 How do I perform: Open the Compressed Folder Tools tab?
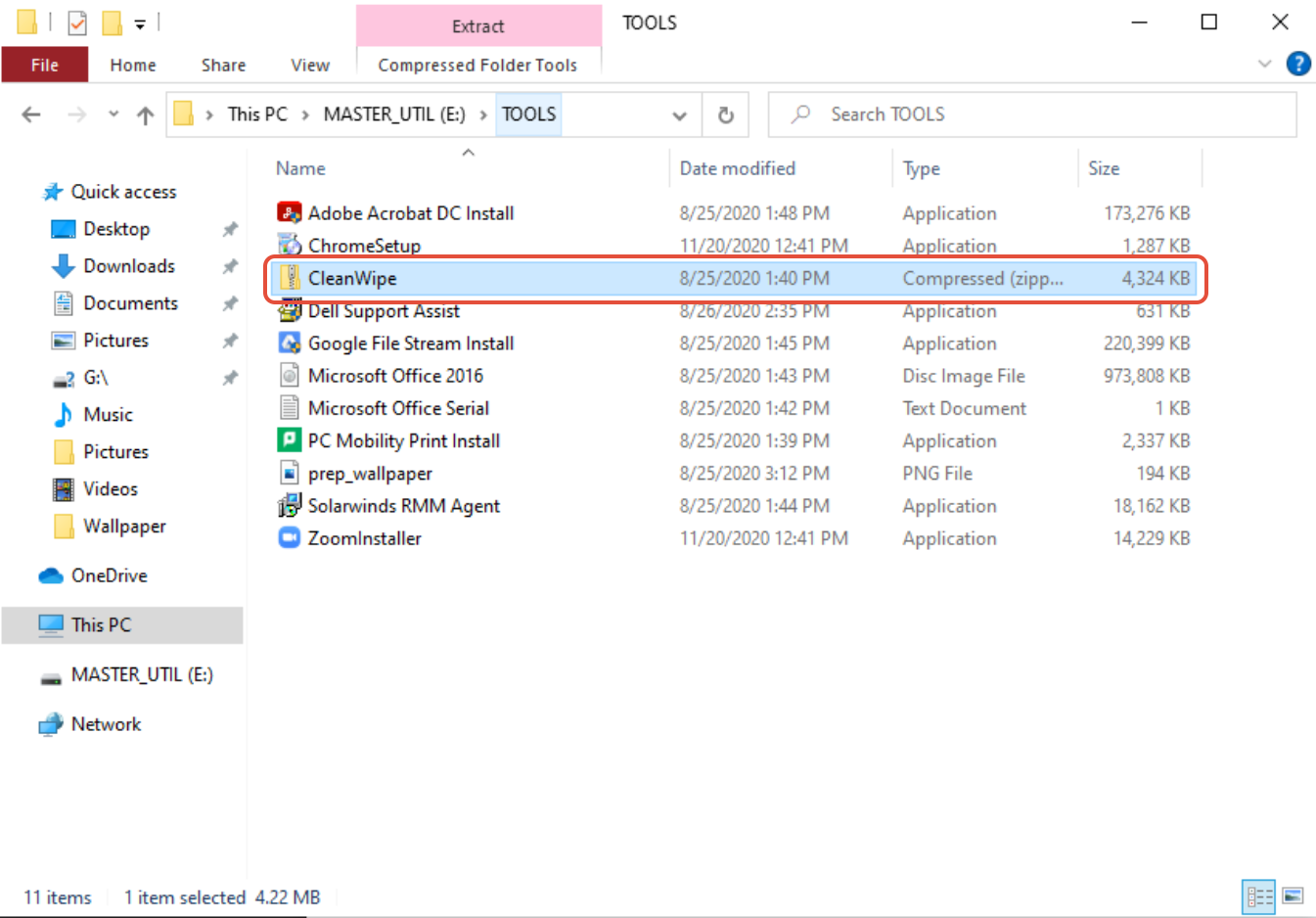pyautogui.click(x=477, y=65)
